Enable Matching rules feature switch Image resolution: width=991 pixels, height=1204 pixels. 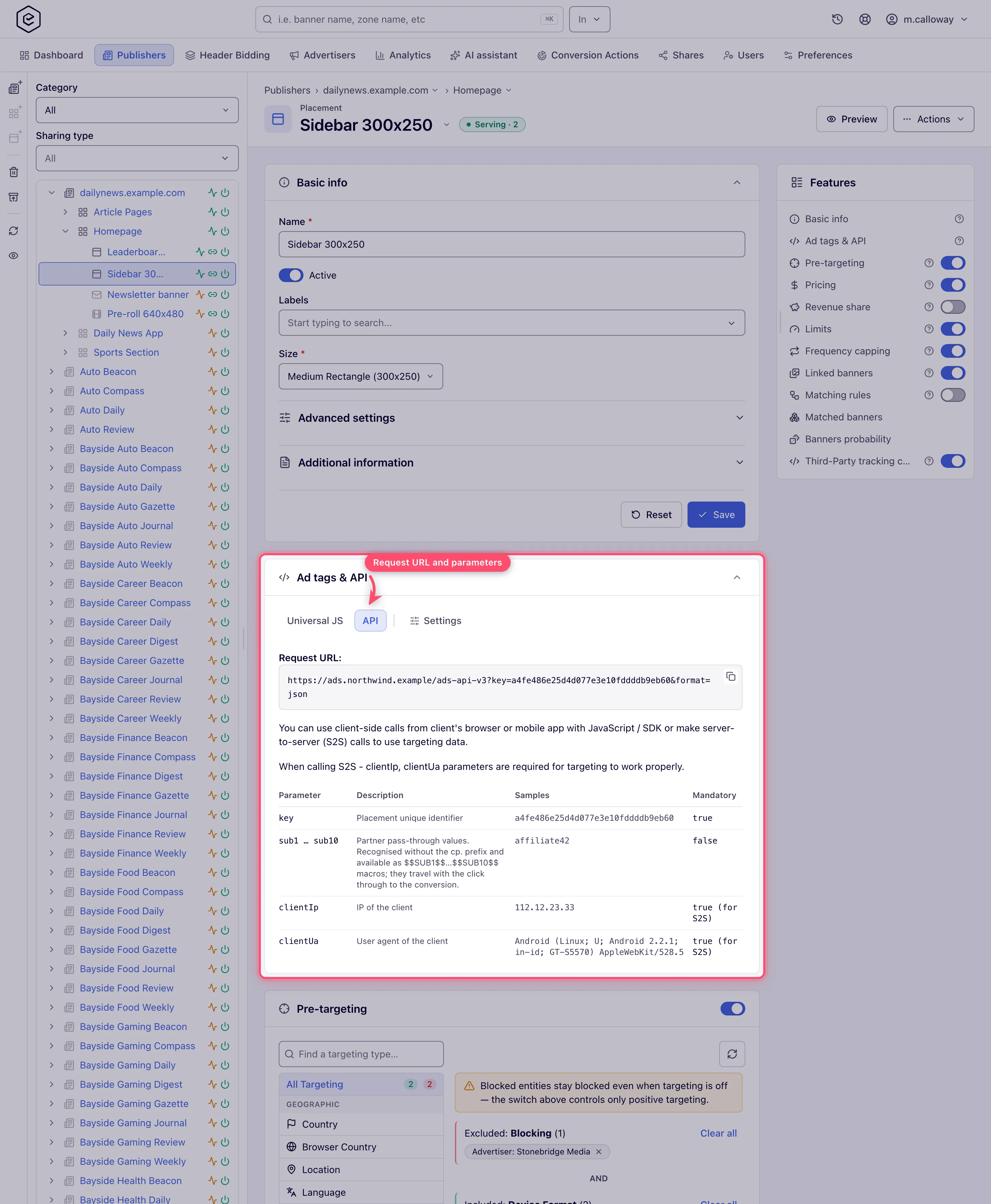click(x=953, y=395)
